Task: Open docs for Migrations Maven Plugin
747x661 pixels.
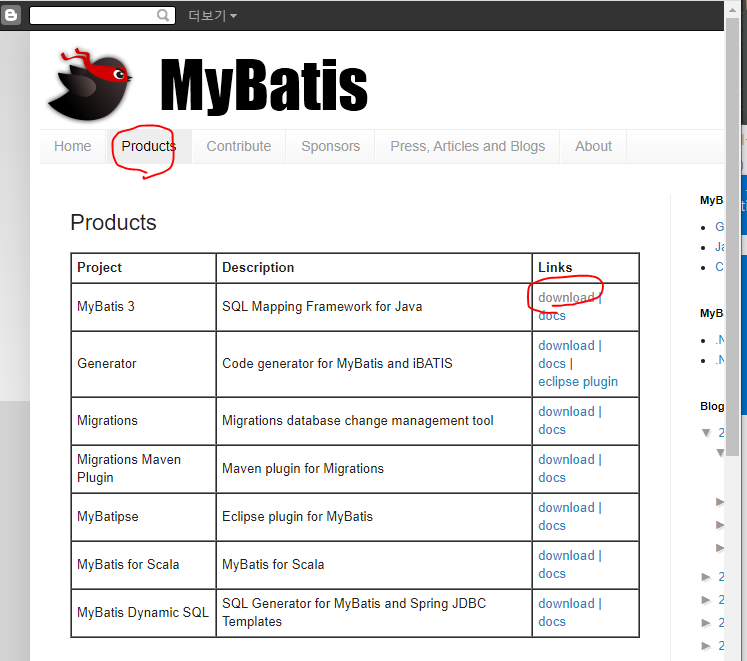Action: click(x=552, y=478)
